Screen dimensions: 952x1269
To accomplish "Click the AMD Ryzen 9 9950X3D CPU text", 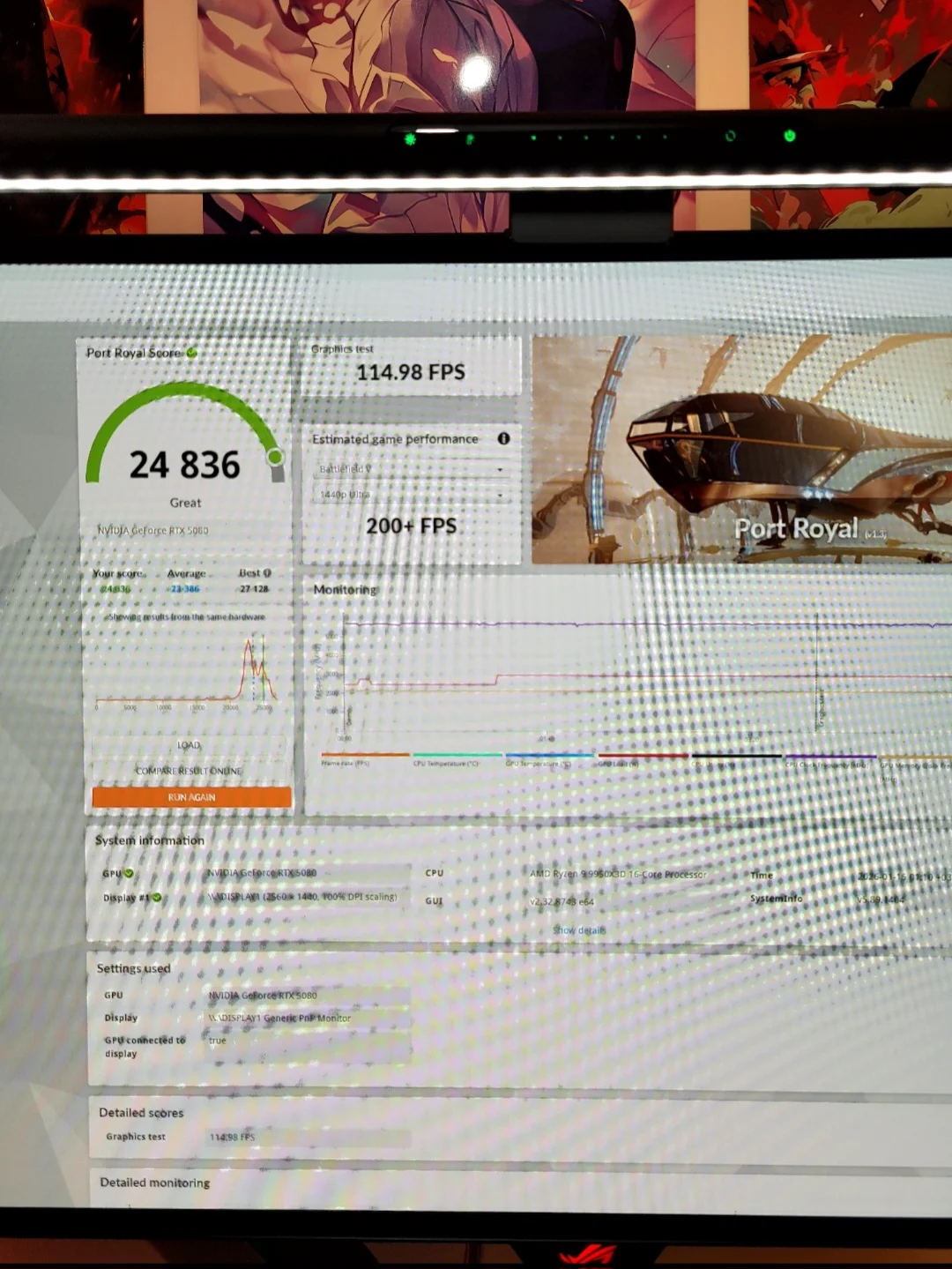I will [618, 874].
